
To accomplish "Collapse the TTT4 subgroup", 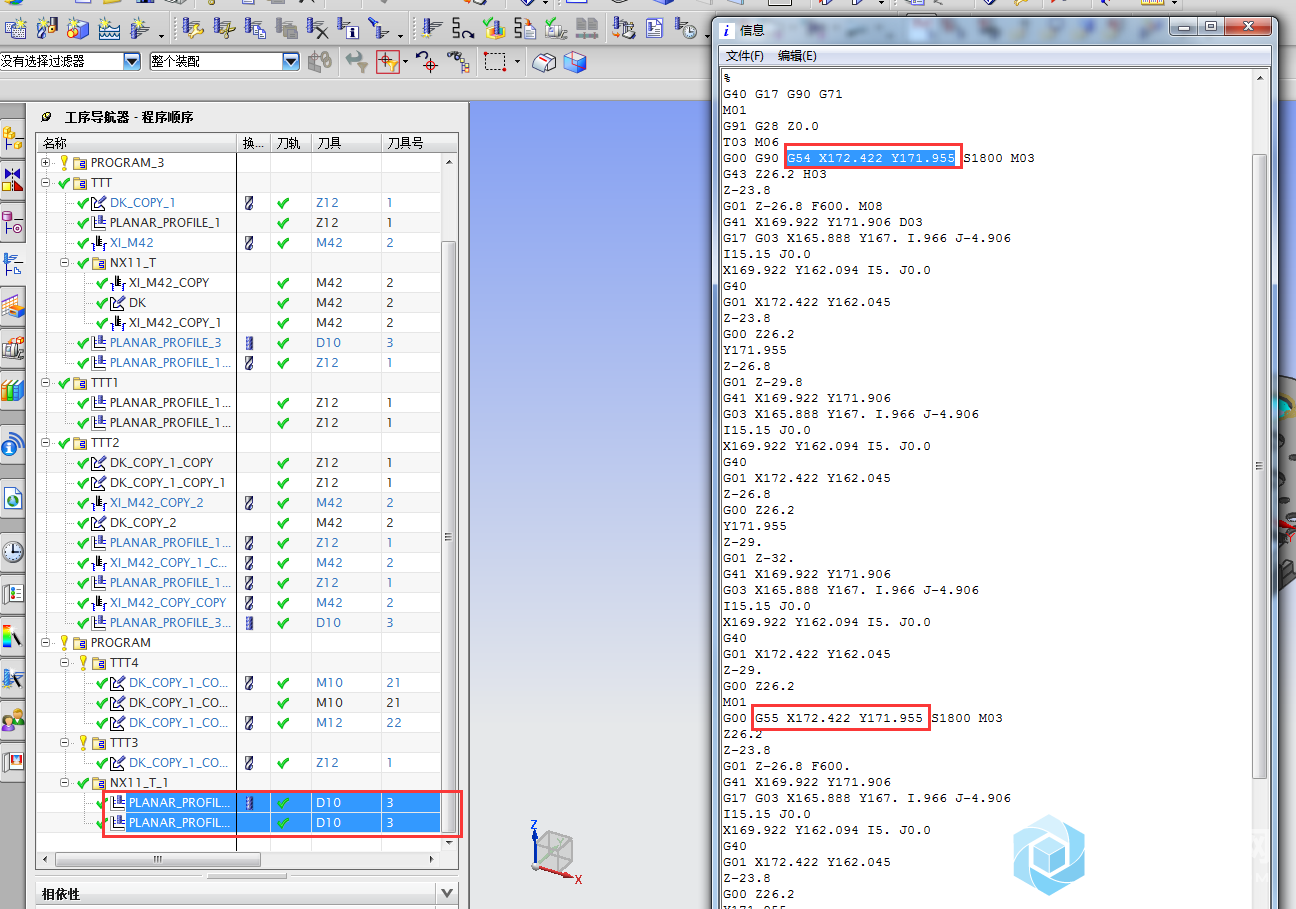I will tap(66, 663).
